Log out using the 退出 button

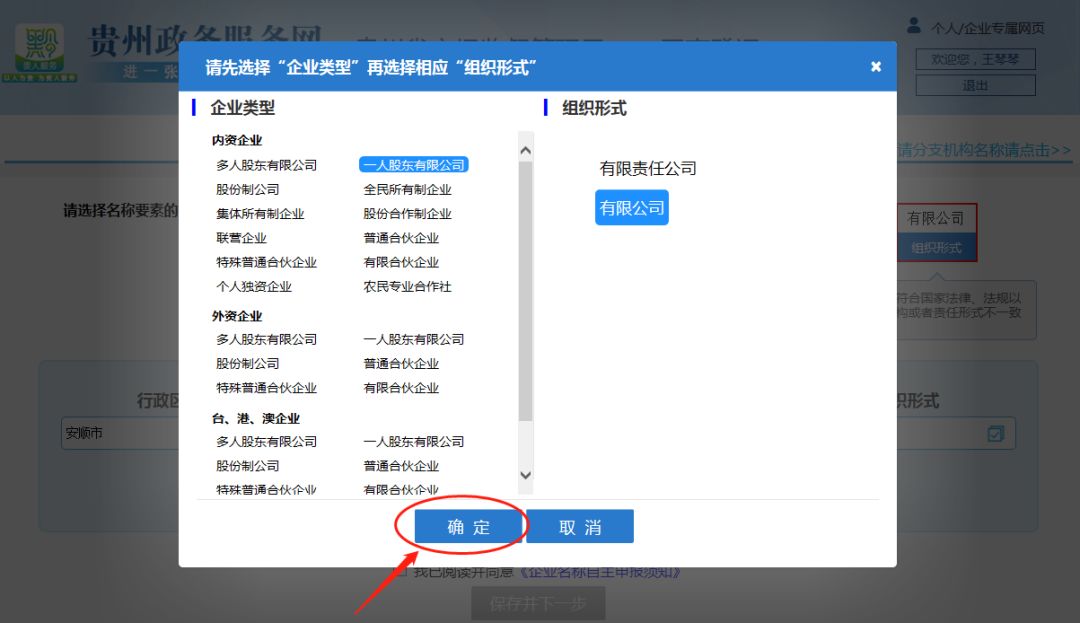click(974, 85)
